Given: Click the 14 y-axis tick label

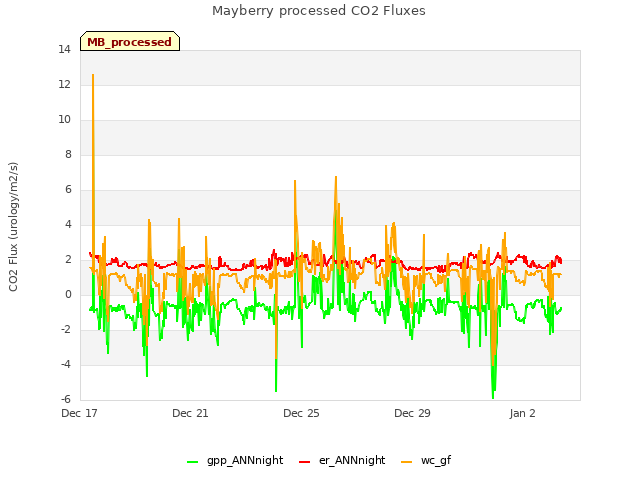Looking at the screenshot, I should 64,50.
